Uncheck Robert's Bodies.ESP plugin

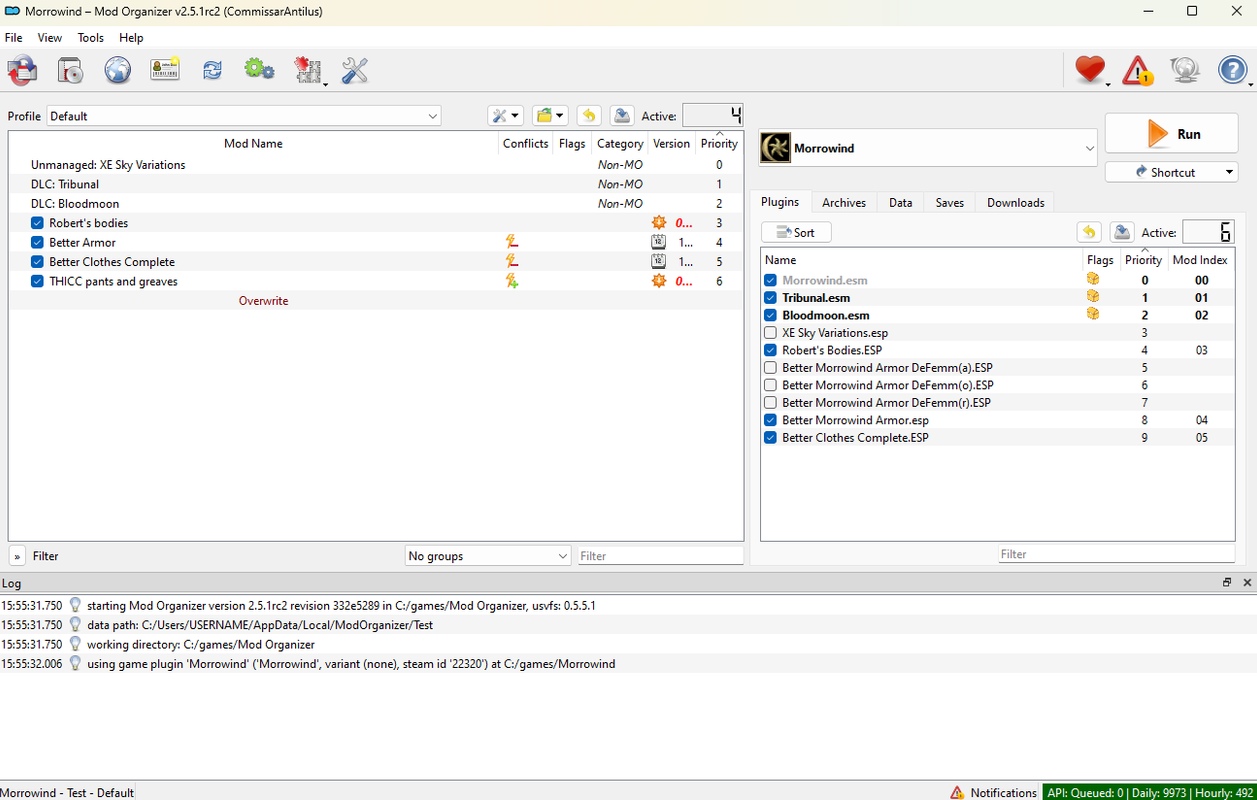(x=770, y=350)
